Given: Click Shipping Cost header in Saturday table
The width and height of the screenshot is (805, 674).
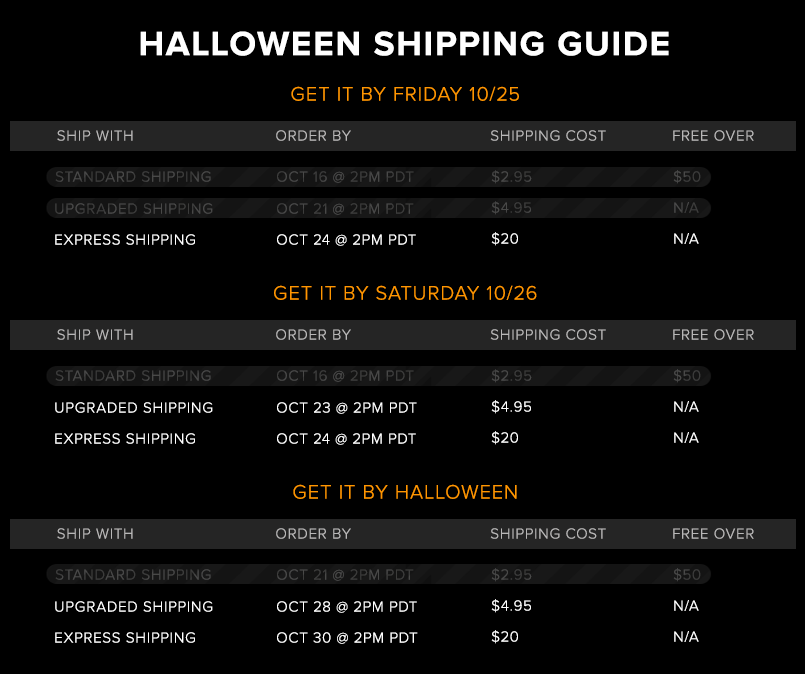Looking at the screenshot, I should (x=548, y=335).
